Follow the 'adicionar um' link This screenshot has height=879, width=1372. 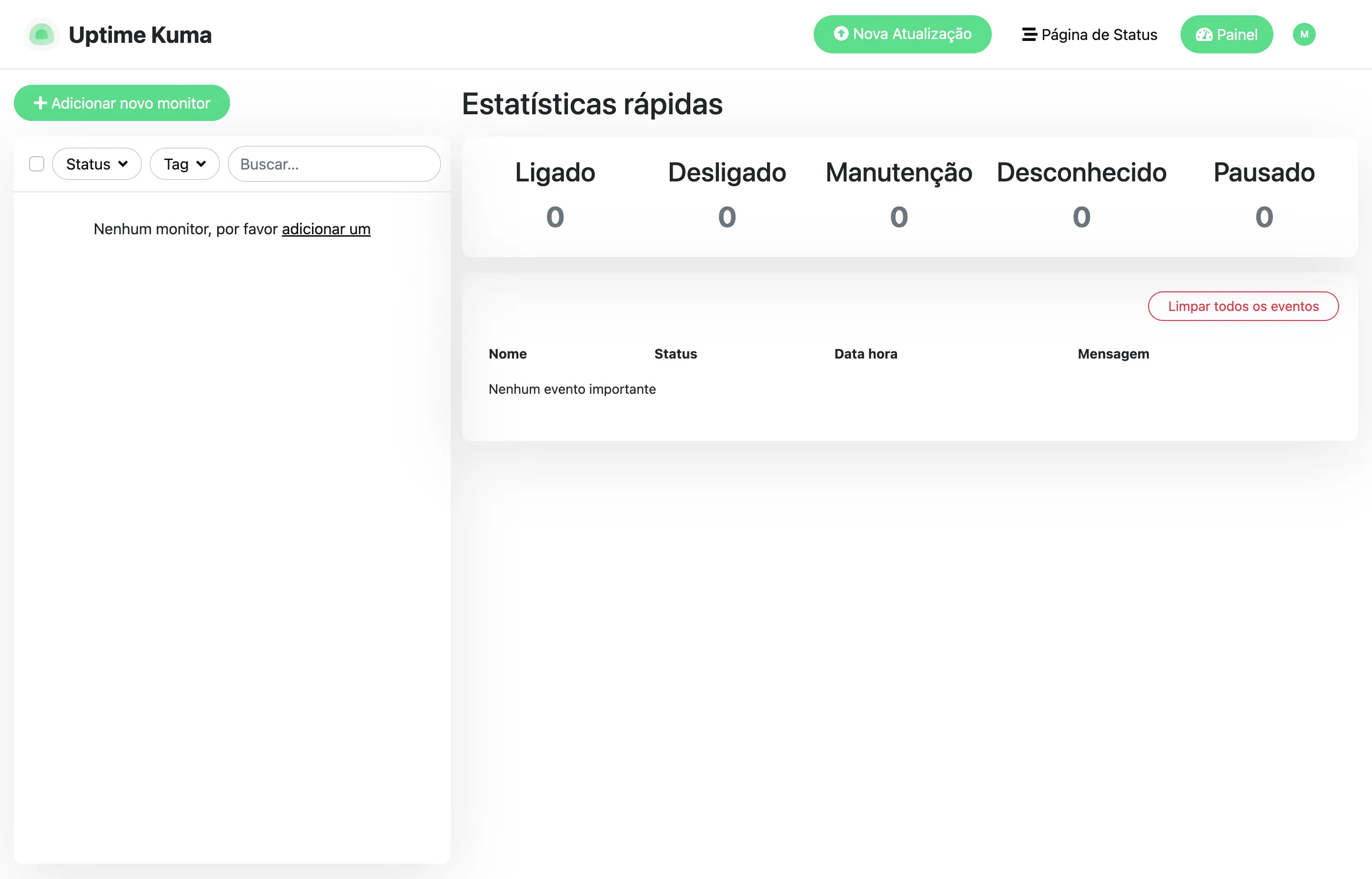326,229
